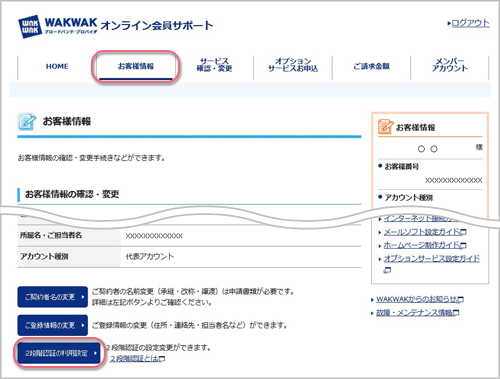Select the お客様情報 navigation tab
Screen dimensions: 500x379
[136, 66]
